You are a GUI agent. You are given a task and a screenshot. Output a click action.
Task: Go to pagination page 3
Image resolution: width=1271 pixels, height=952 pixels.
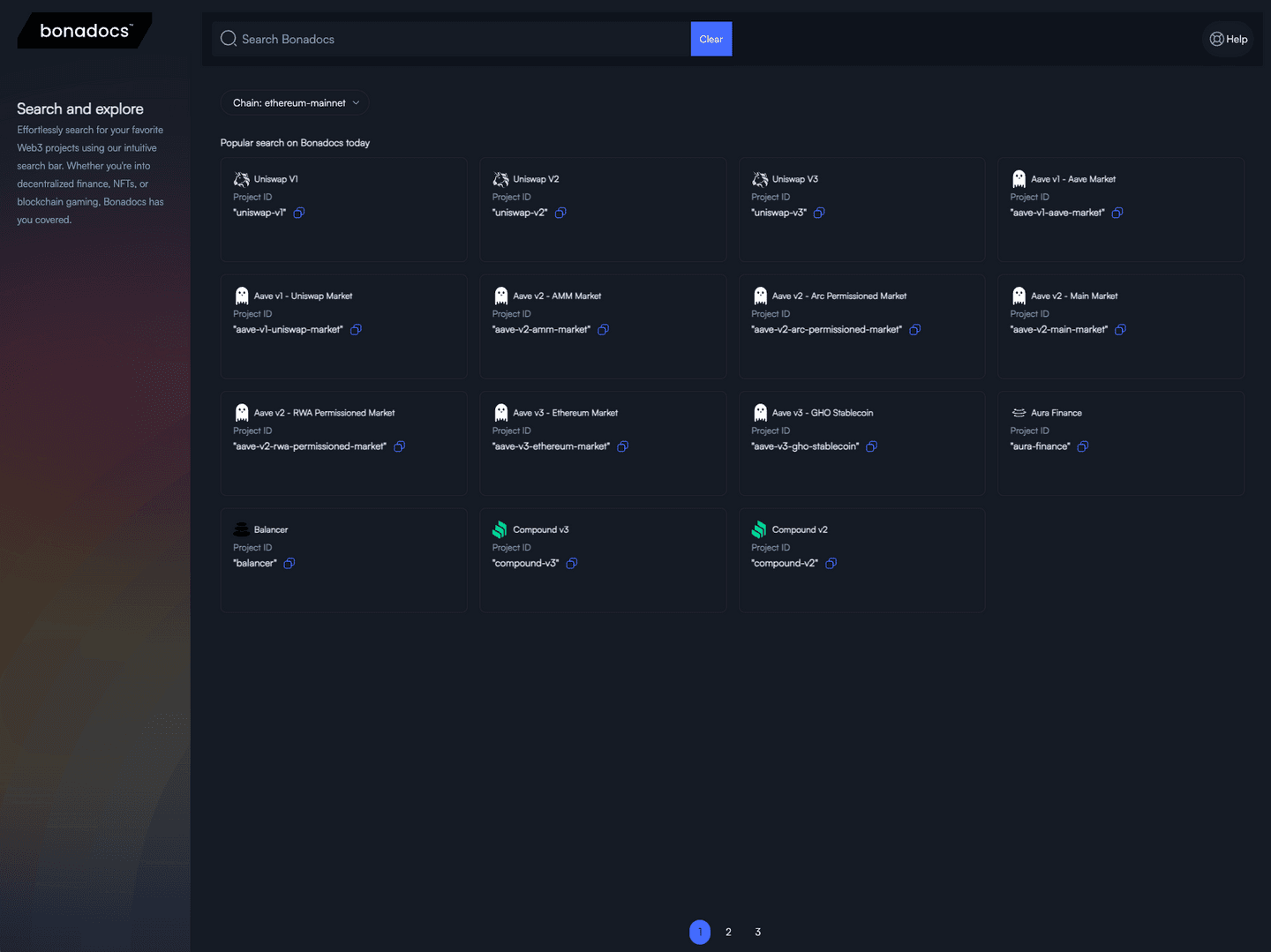click(x=757, y=932)
